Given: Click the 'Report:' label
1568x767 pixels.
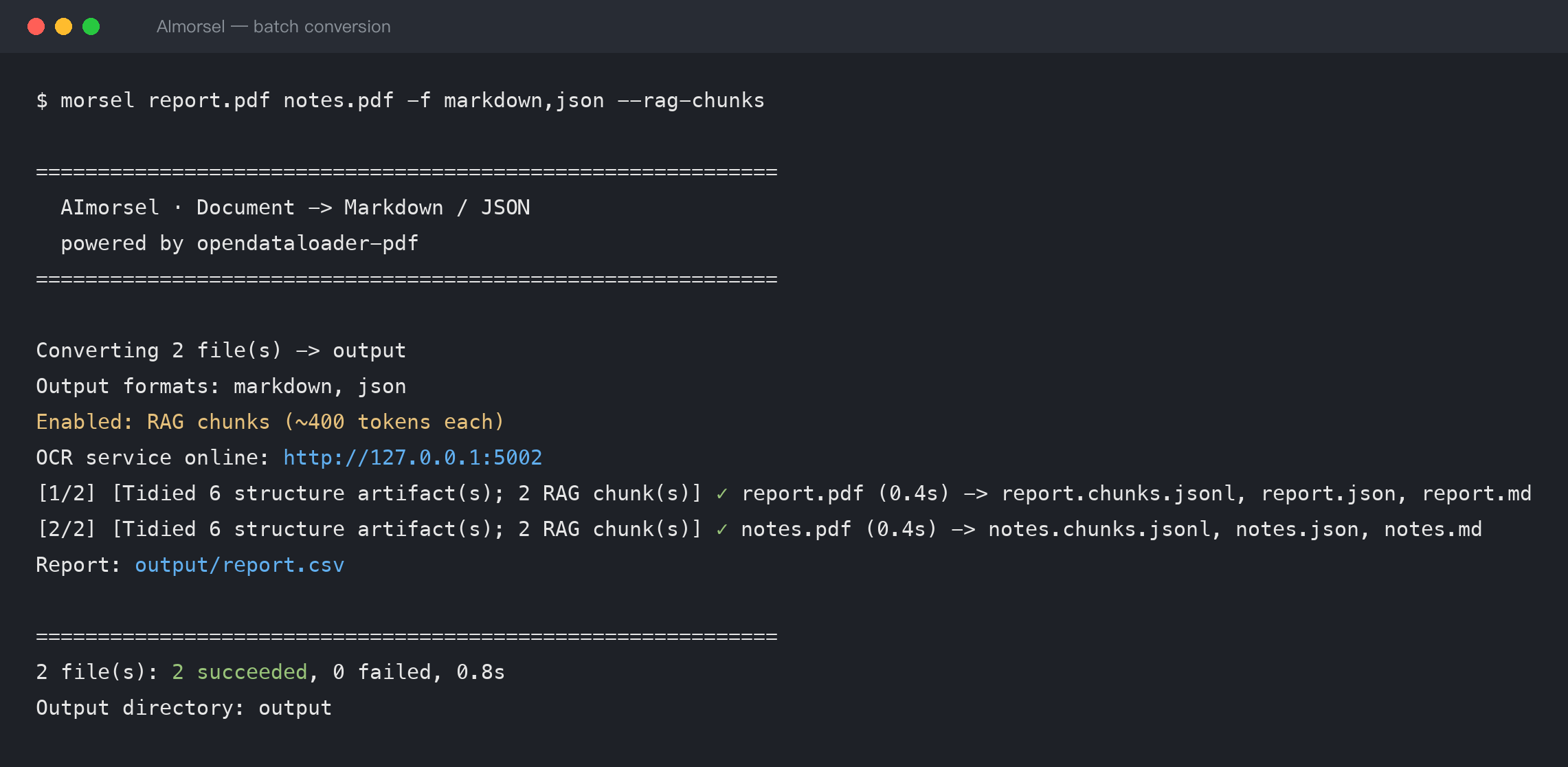Looking at the screenshot, I should coord(78,565).
